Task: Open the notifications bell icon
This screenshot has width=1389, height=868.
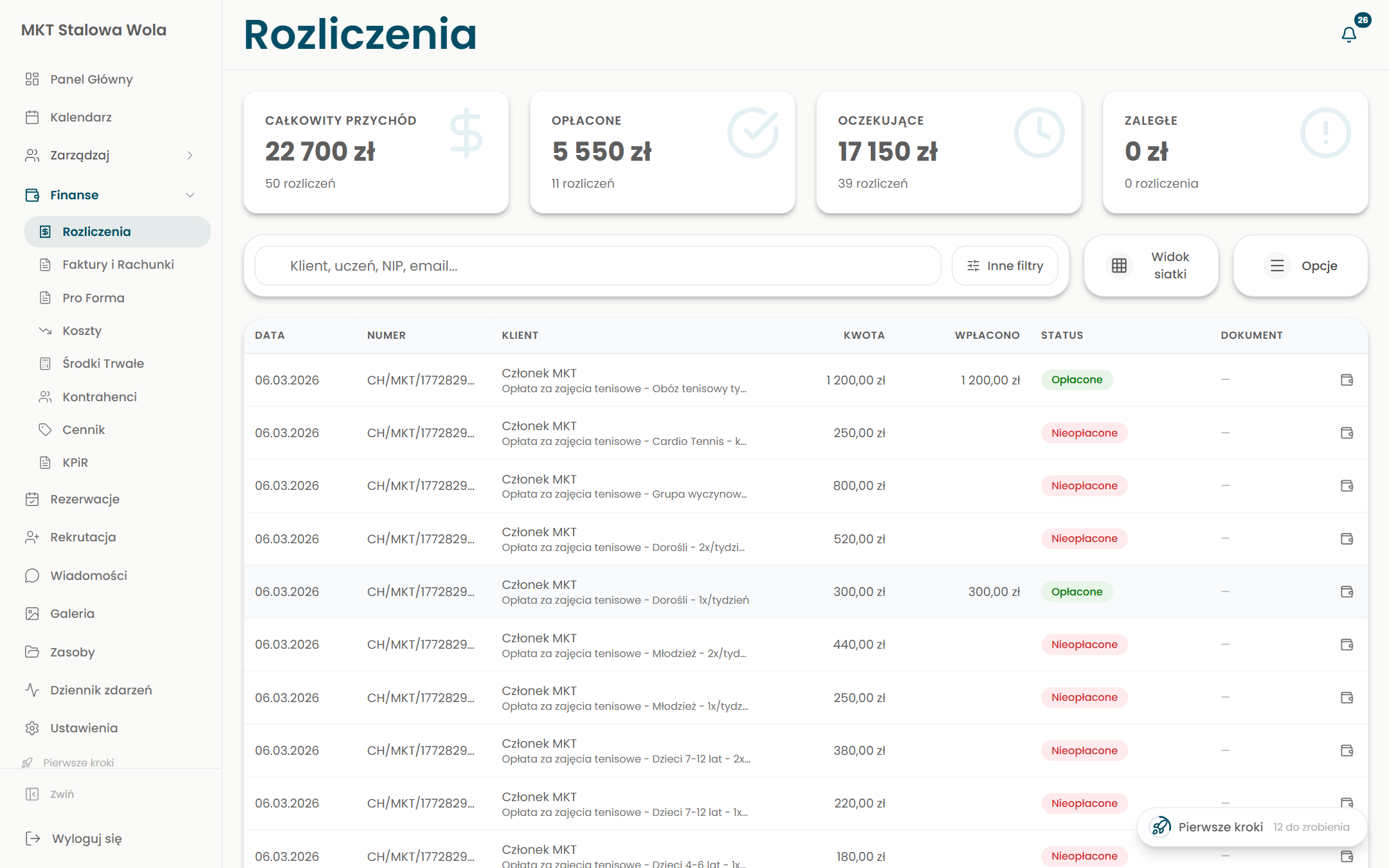Action: pos(1348,34)
